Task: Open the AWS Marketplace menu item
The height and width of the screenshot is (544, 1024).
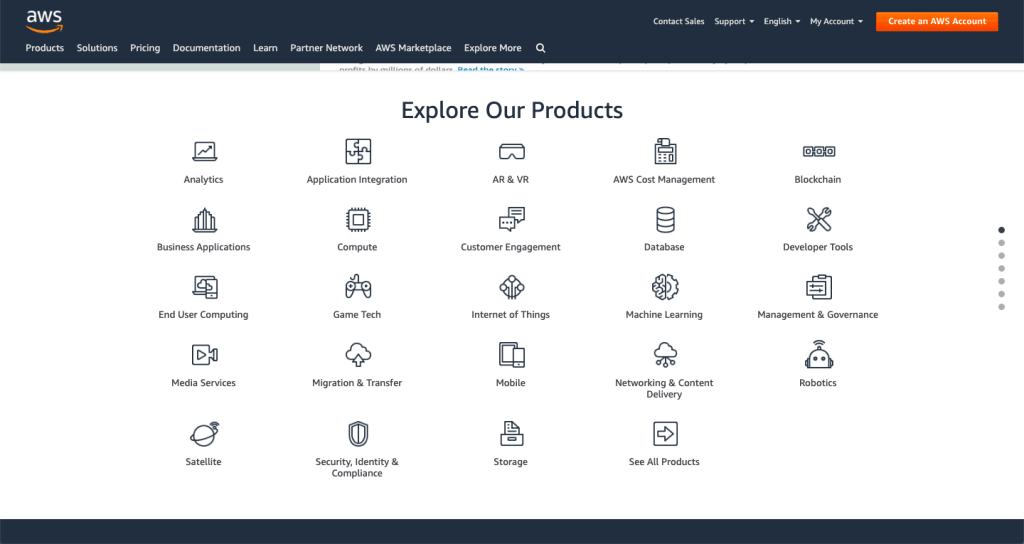Action: point(413,48)
